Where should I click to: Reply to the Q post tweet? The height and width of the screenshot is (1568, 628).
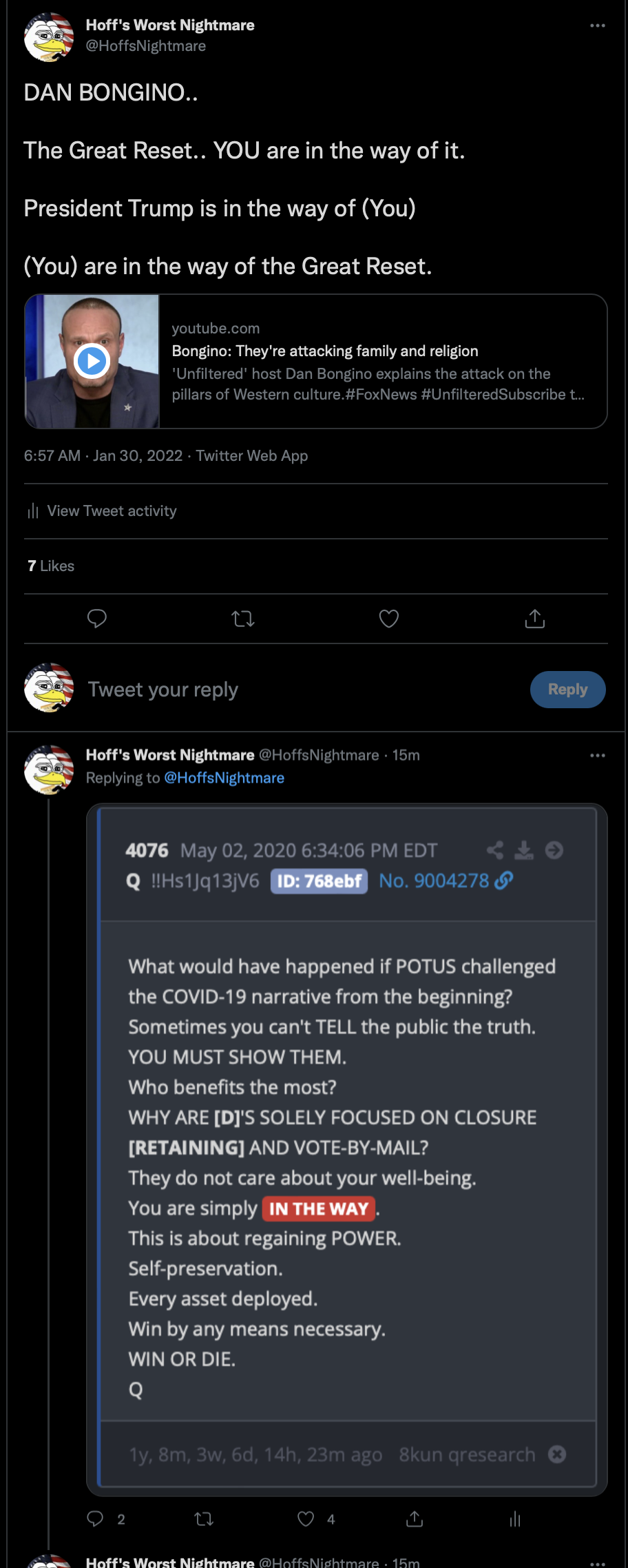click(96, 1519)
